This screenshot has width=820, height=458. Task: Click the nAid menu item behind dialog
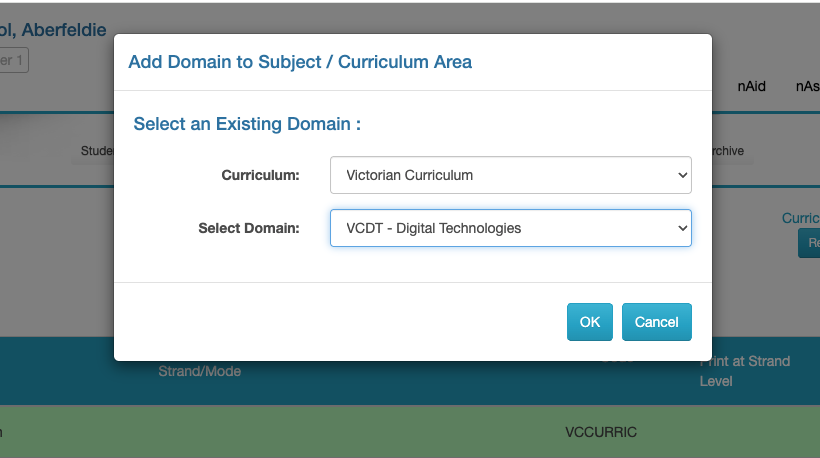click(752, 86)
